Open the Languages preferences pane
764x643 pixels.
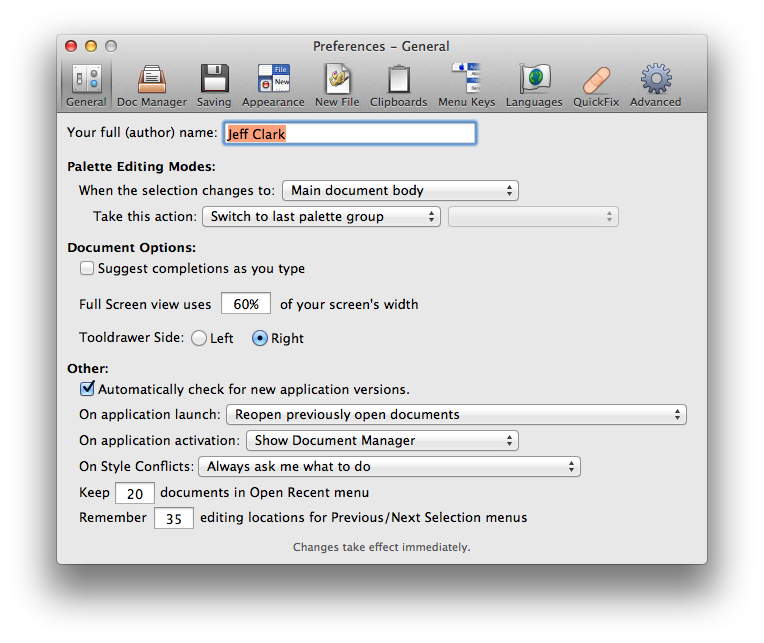534,85
